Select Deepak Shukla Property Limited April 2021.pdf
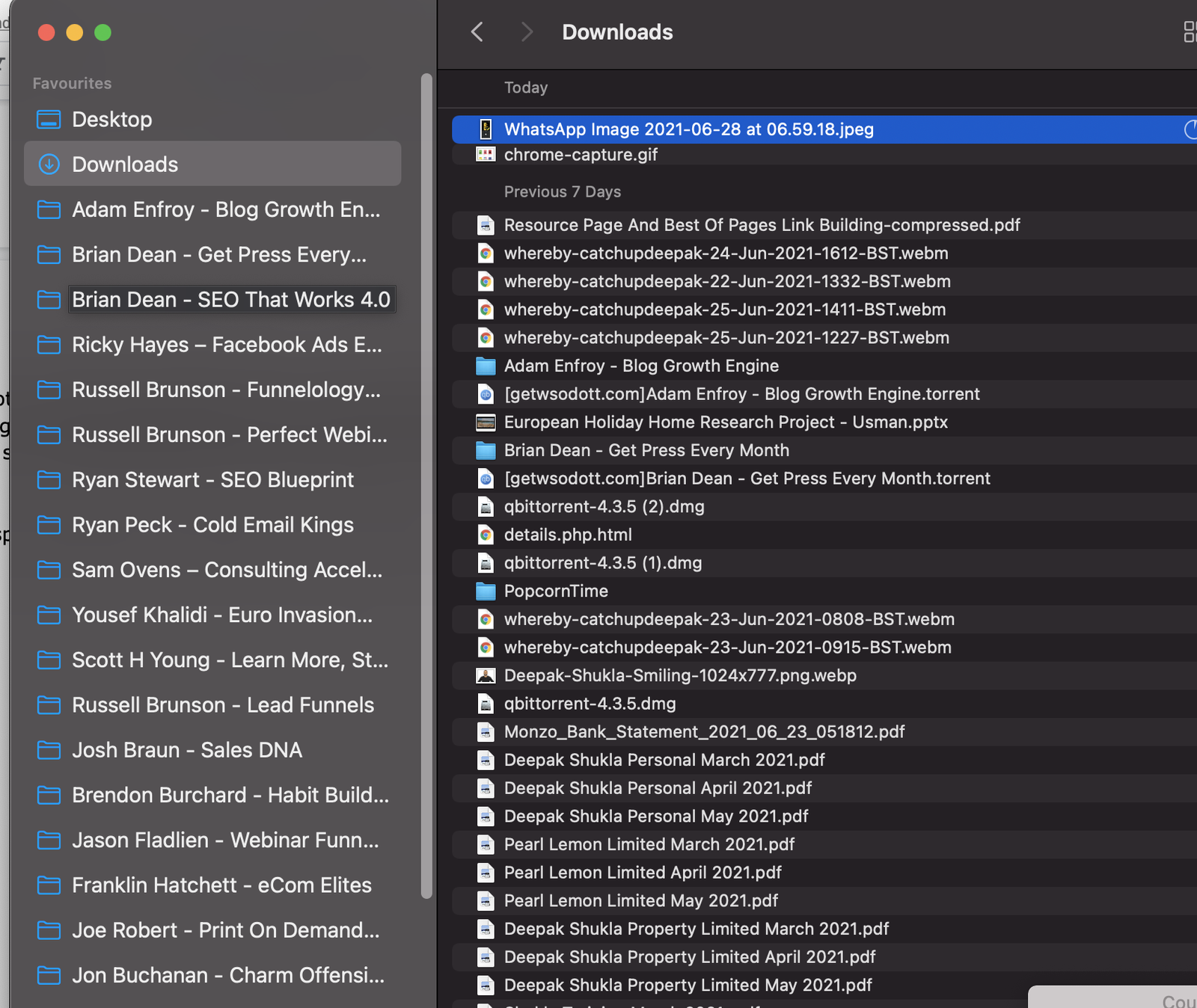 (x=824, y=957)
